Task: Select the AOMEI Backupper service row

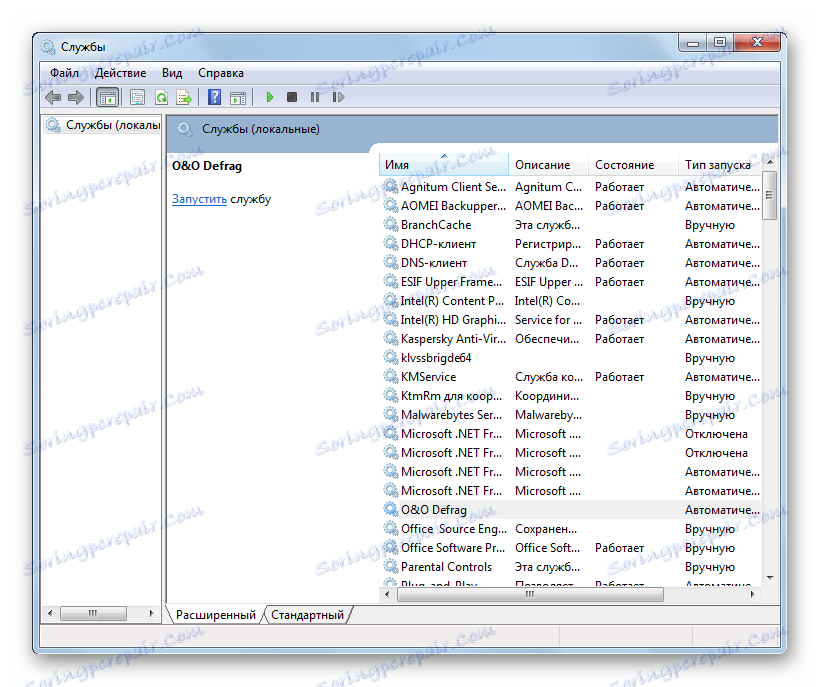Action: click(571, 205)
